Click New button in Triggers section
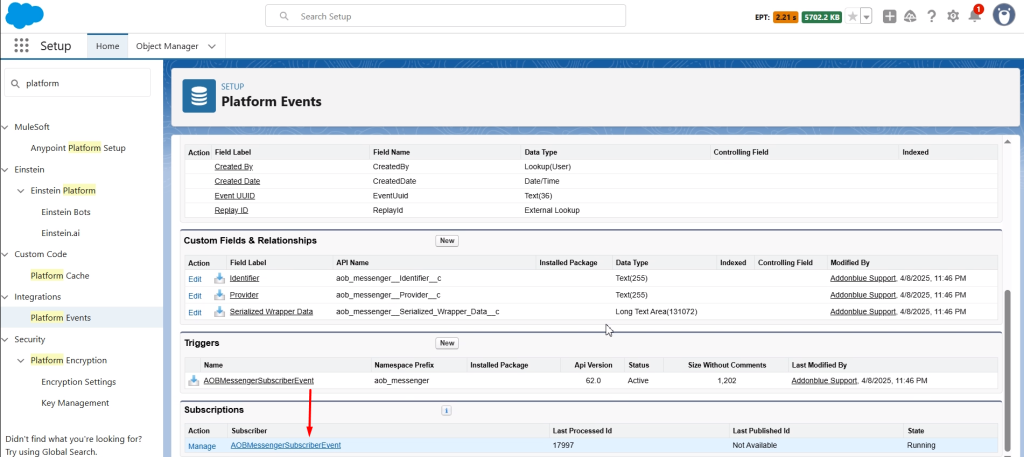This screenshot has height=457, width=1024. (447, 343)
